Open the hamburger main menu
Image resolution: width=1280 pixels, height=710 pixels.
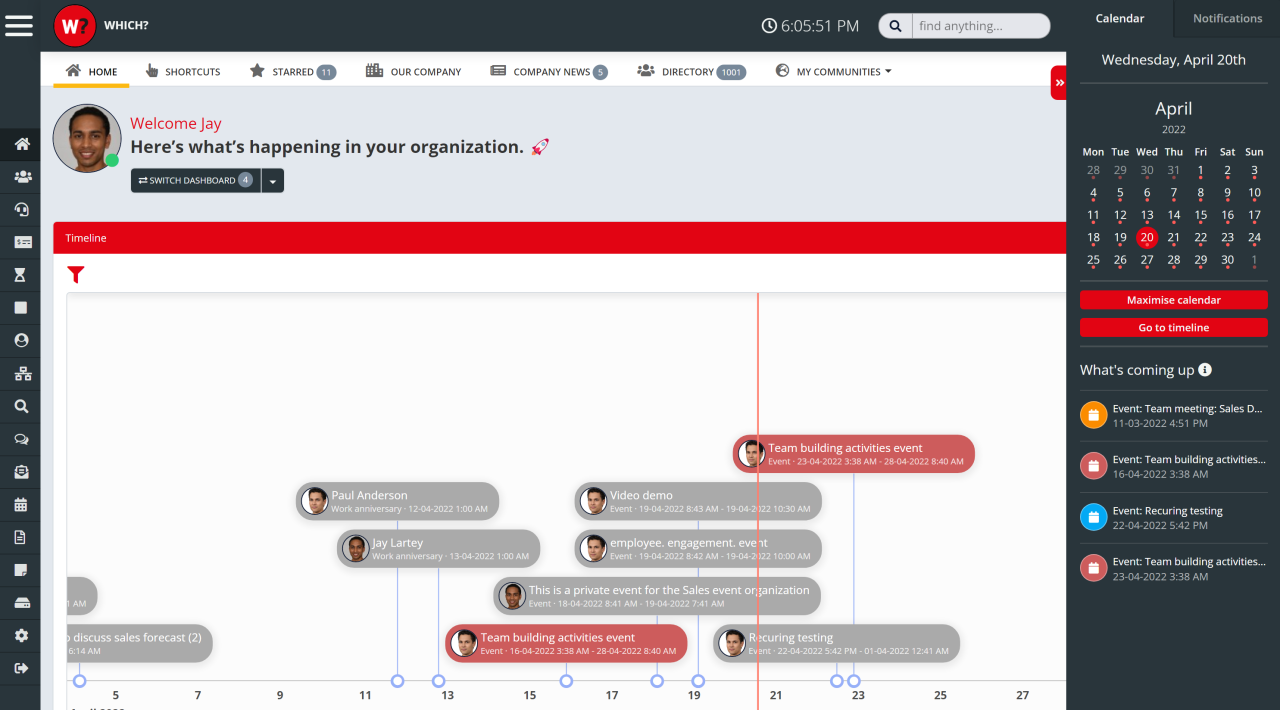click(19, 25)
